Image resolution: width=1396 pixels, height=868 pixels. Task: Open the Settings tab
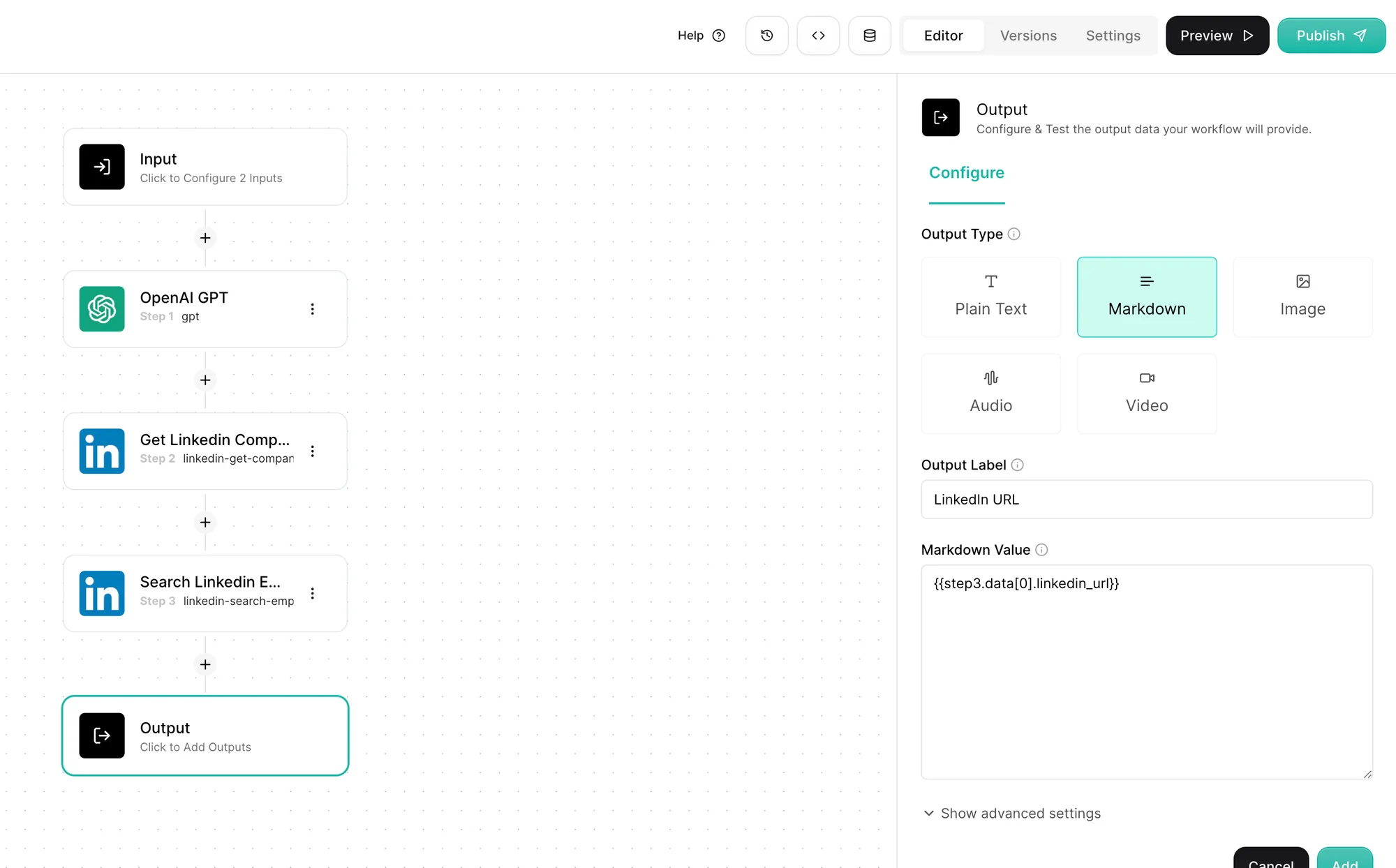[1113, 36]
